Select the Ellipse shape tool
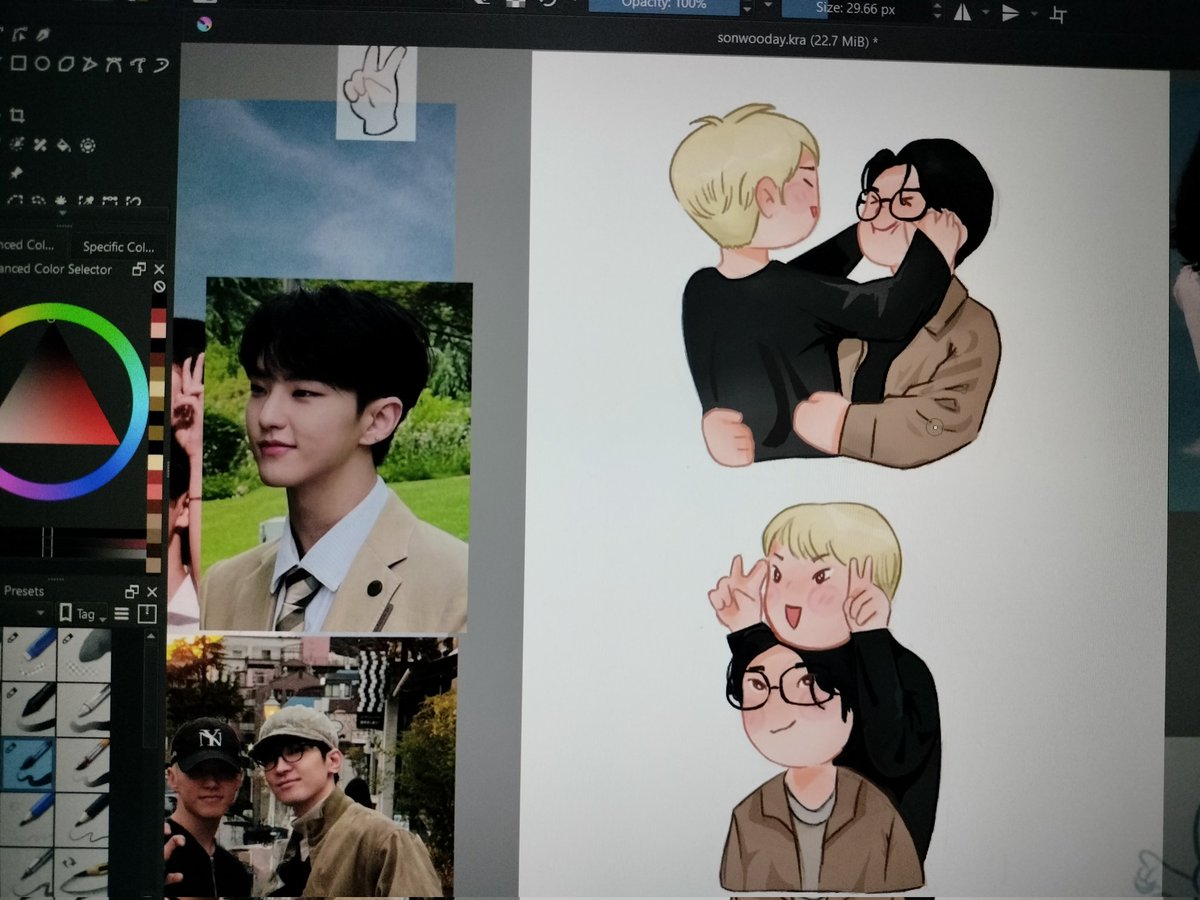Screen dimensions: 1200x900 tap(42, 63)
